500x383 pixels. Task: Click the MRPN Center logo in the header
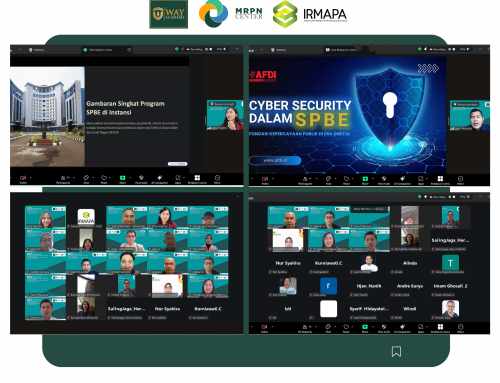click(x=230, y=14)
